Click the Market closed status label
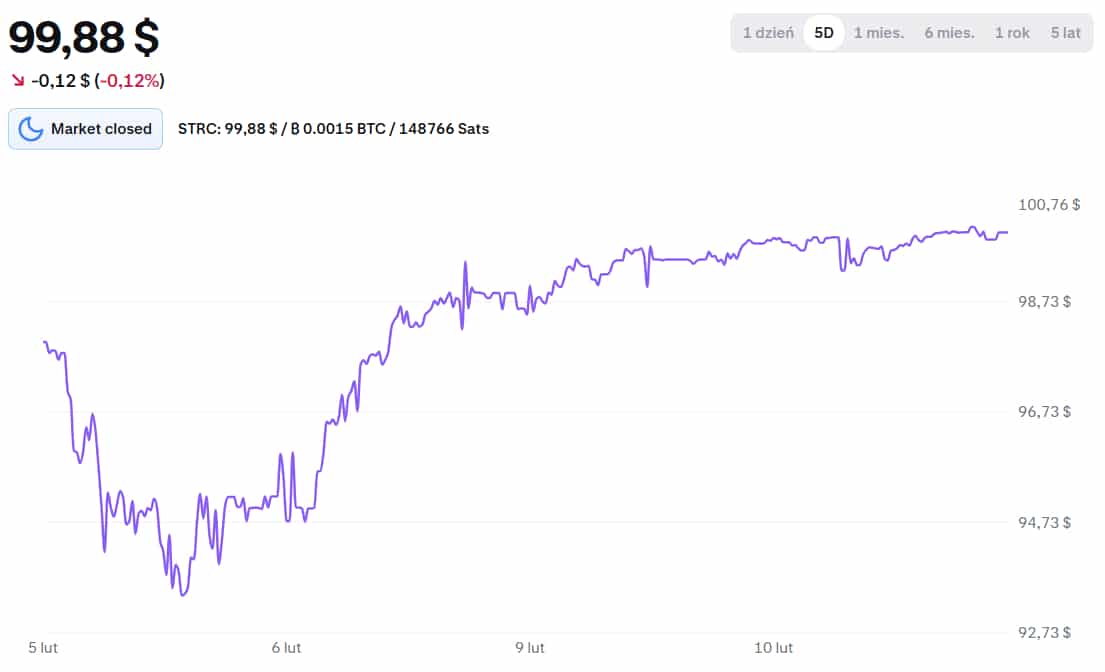This screenshot has width=1105, height=672. coord(101,129)
